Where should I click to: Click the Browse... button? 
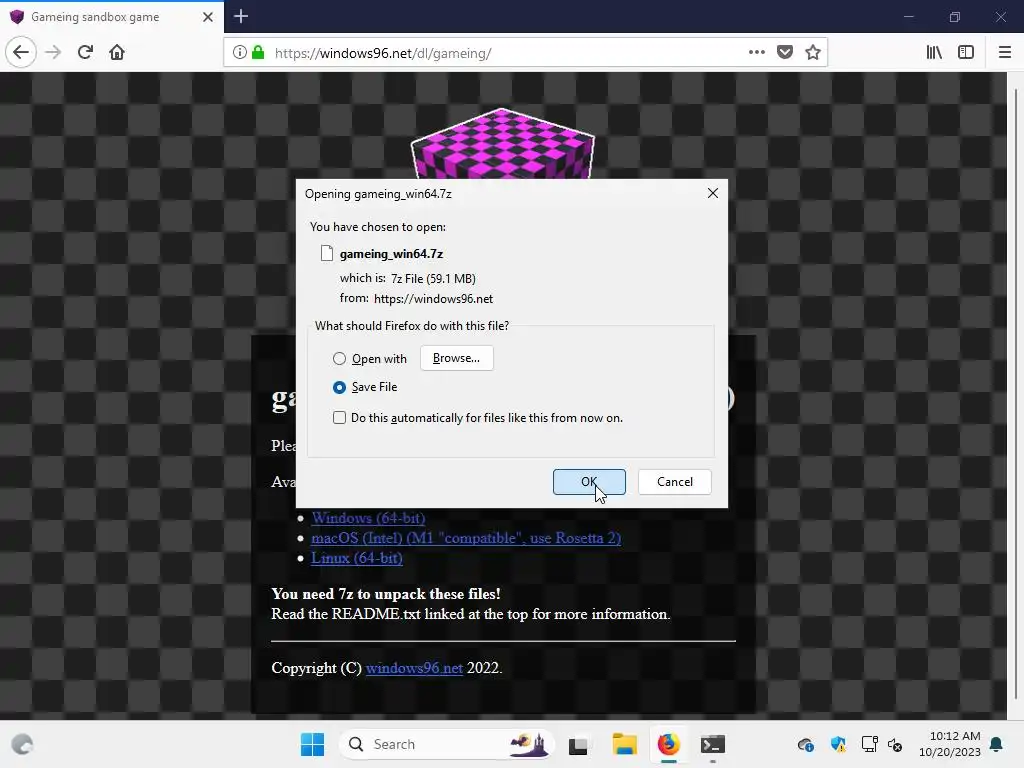pos(456,358)
